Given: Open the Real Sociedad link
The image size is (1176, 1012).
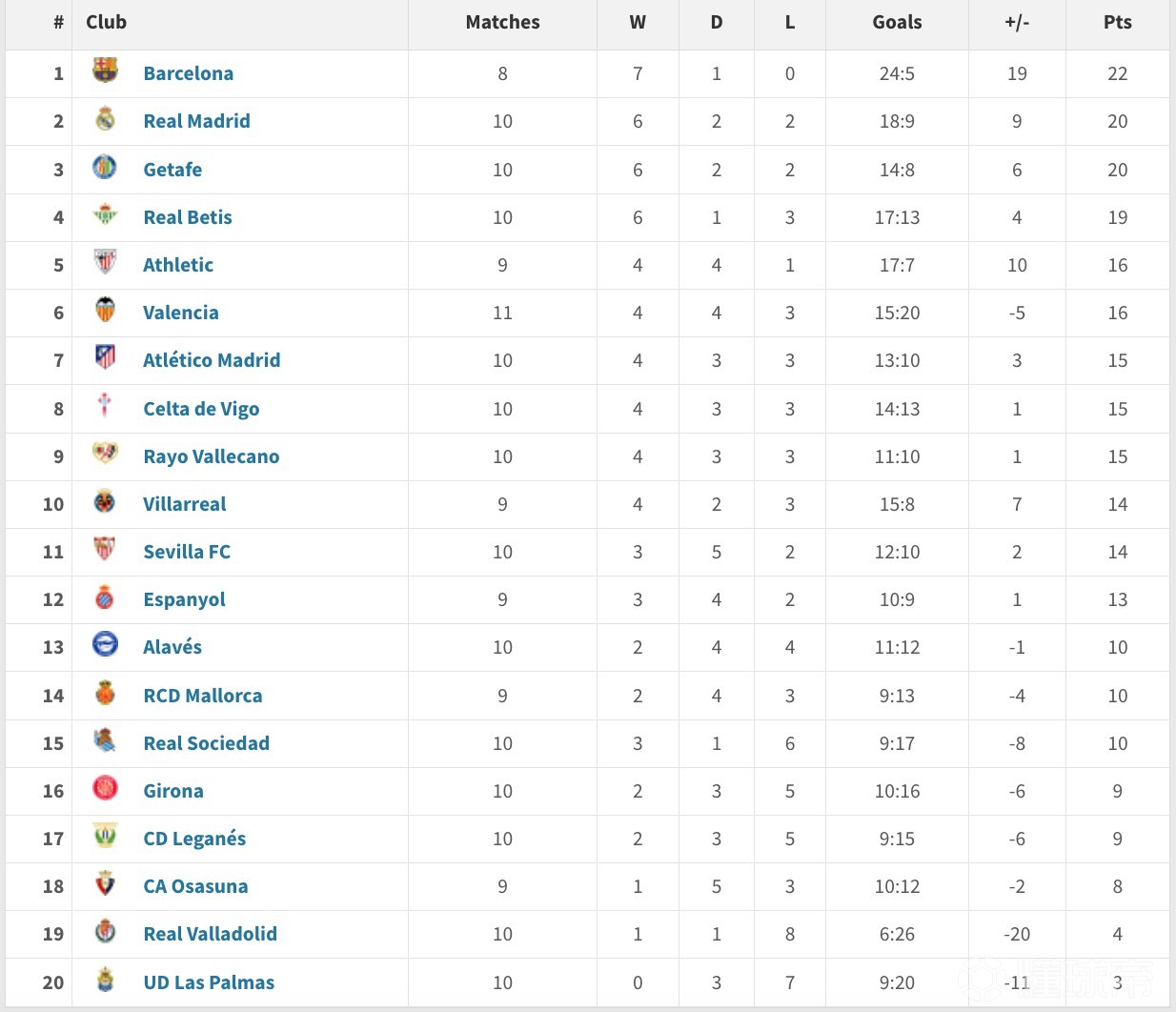Looking at the screenshot, I should click(207, 743).
